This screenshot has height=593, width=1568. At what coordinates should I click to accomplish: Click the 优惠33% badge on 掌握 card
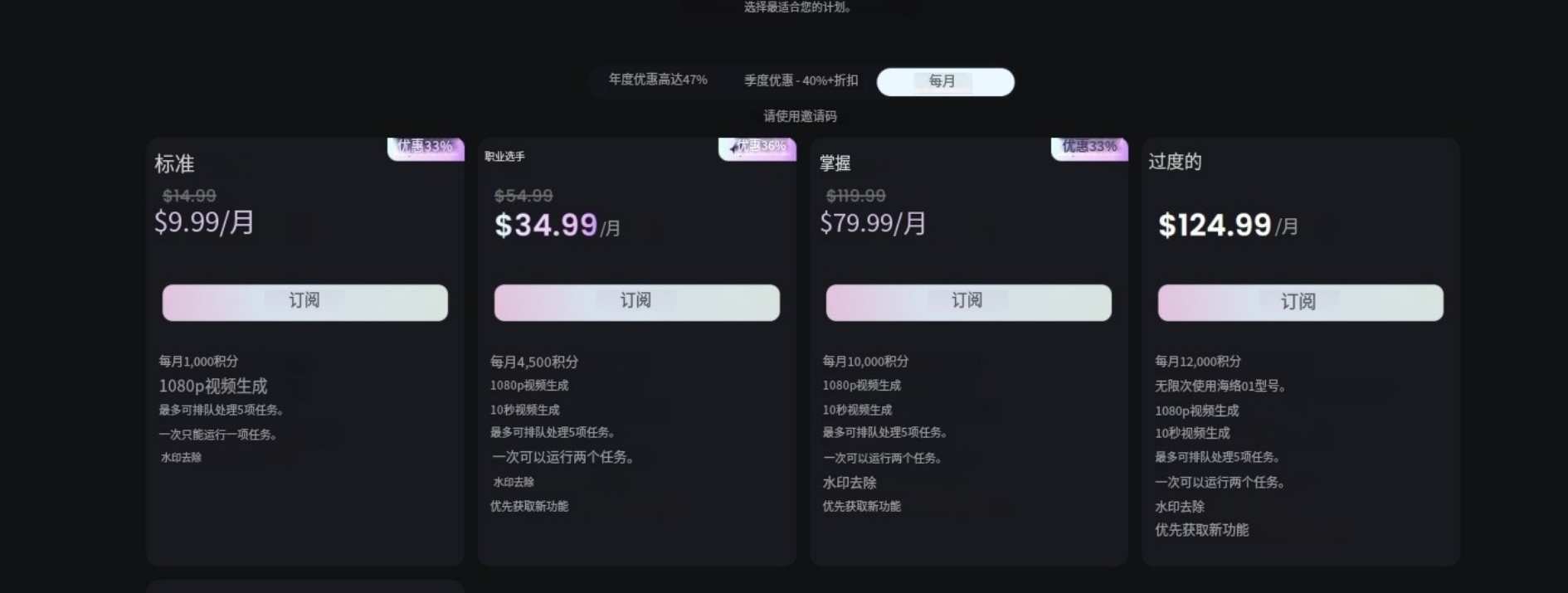(1089, 147)
